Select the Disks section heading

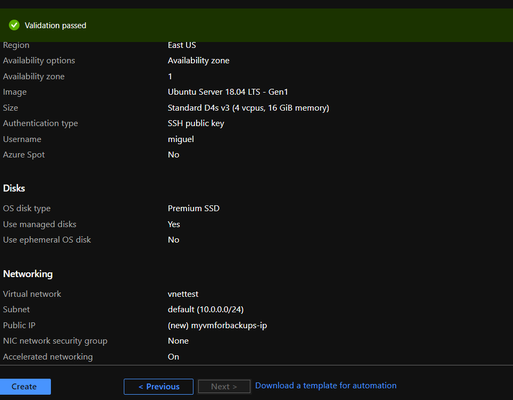pos(14,188)
